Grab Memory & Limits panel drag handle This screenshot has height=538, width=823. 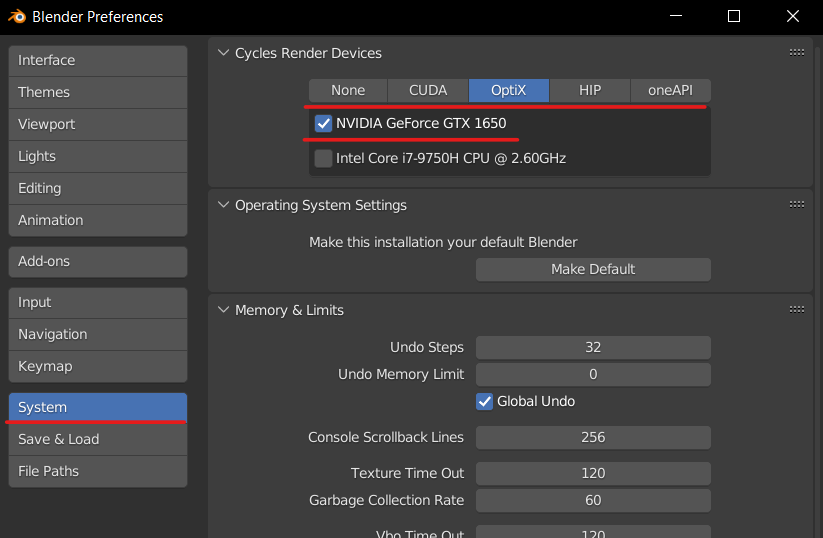[797, 310]
